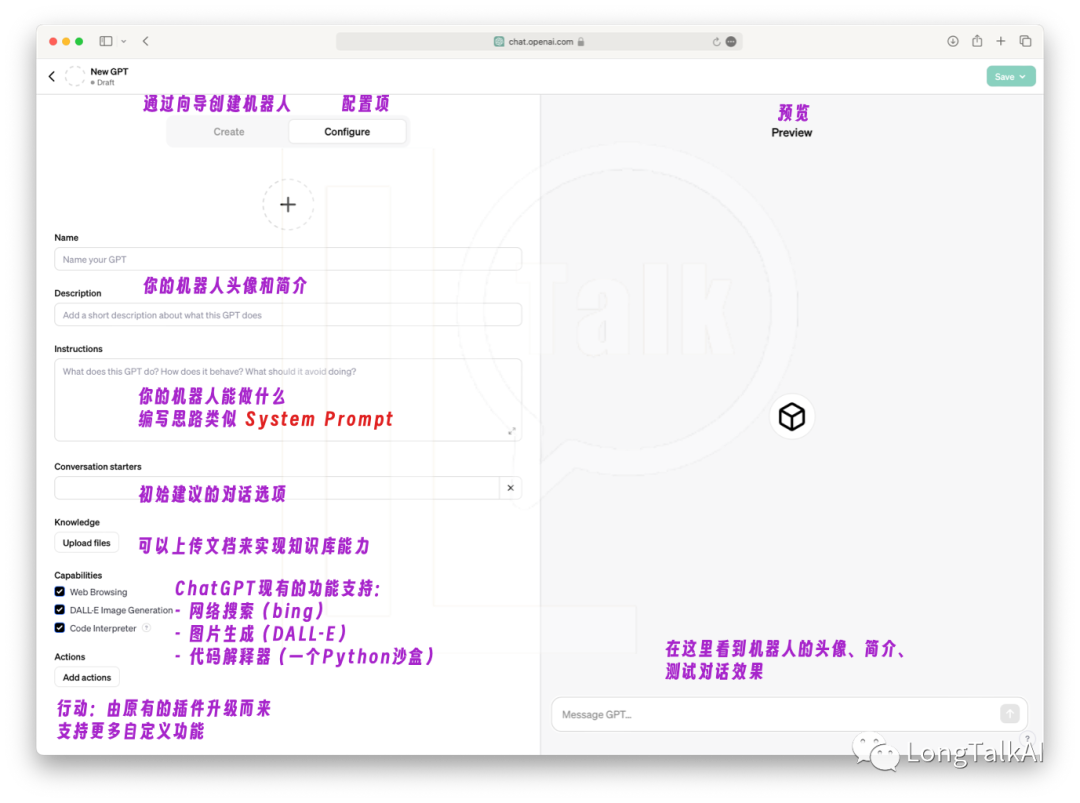The width and height of the screenshot is (1080, 803).
Task: Click the "Preview" heading text
Action: [792, 133]
